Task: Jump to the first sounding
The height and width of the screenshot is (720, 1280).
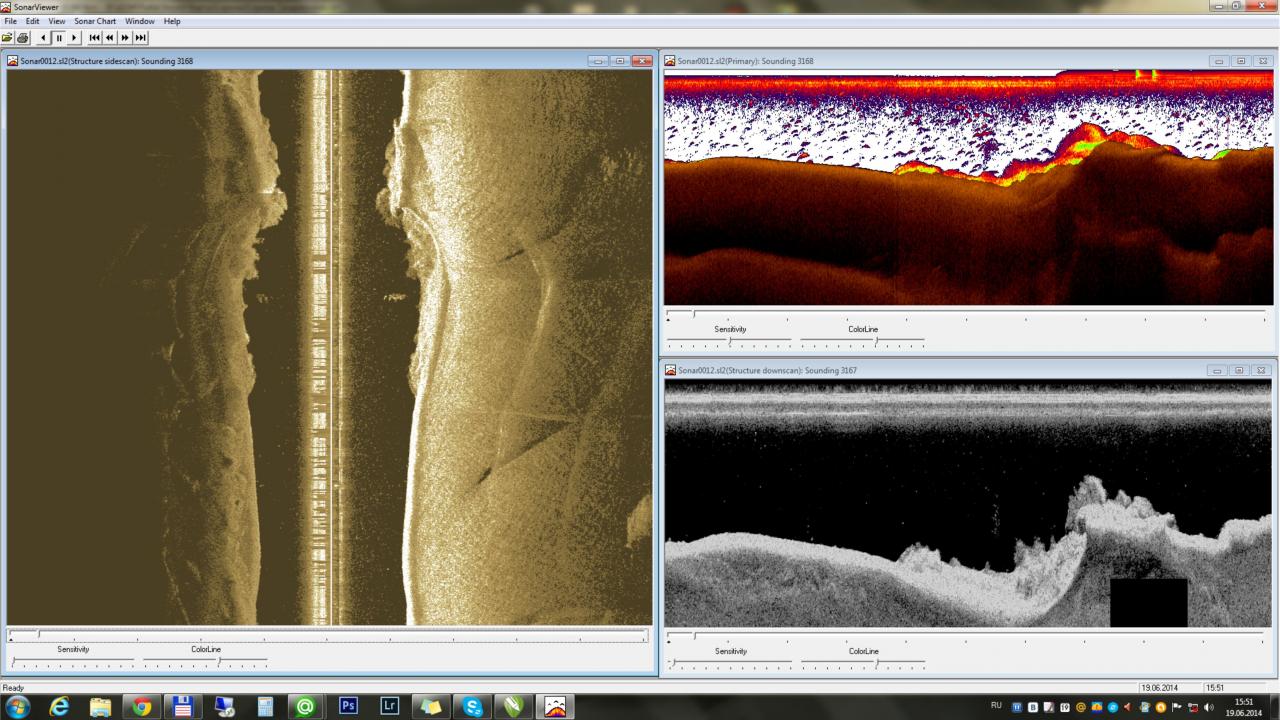Action: (94, 38)
